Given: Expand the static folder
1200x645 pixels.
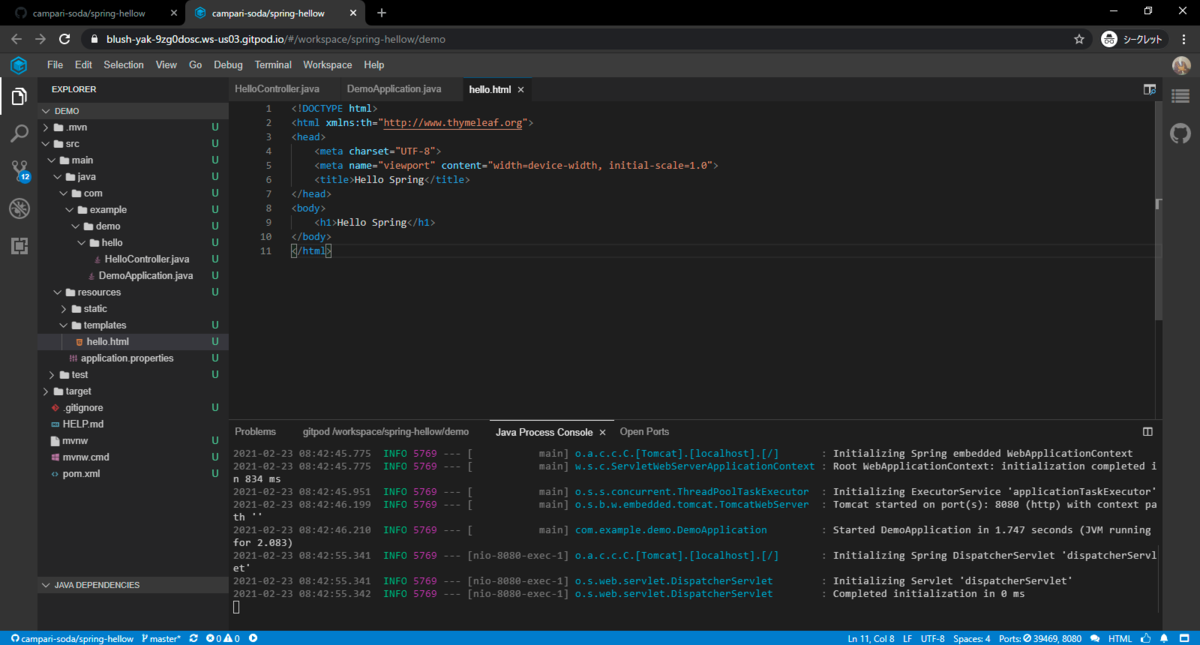Looking at the screenshot, I should 63,309.
